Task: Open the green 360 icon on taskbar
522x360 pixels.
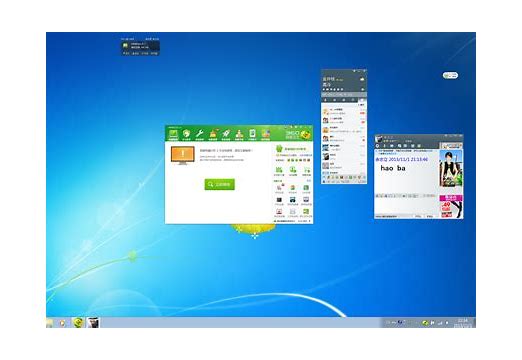Action: (x=78, y=322)
